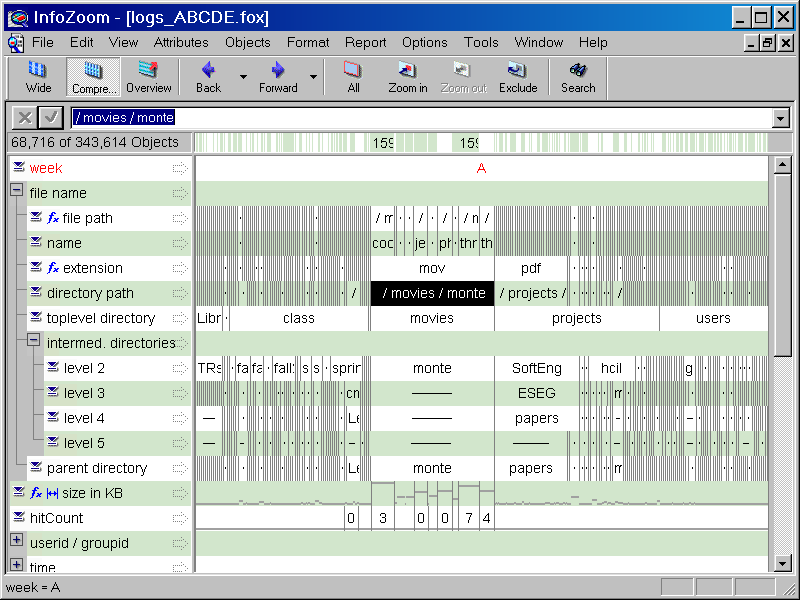Select the Compressed view button

(93, 77)
